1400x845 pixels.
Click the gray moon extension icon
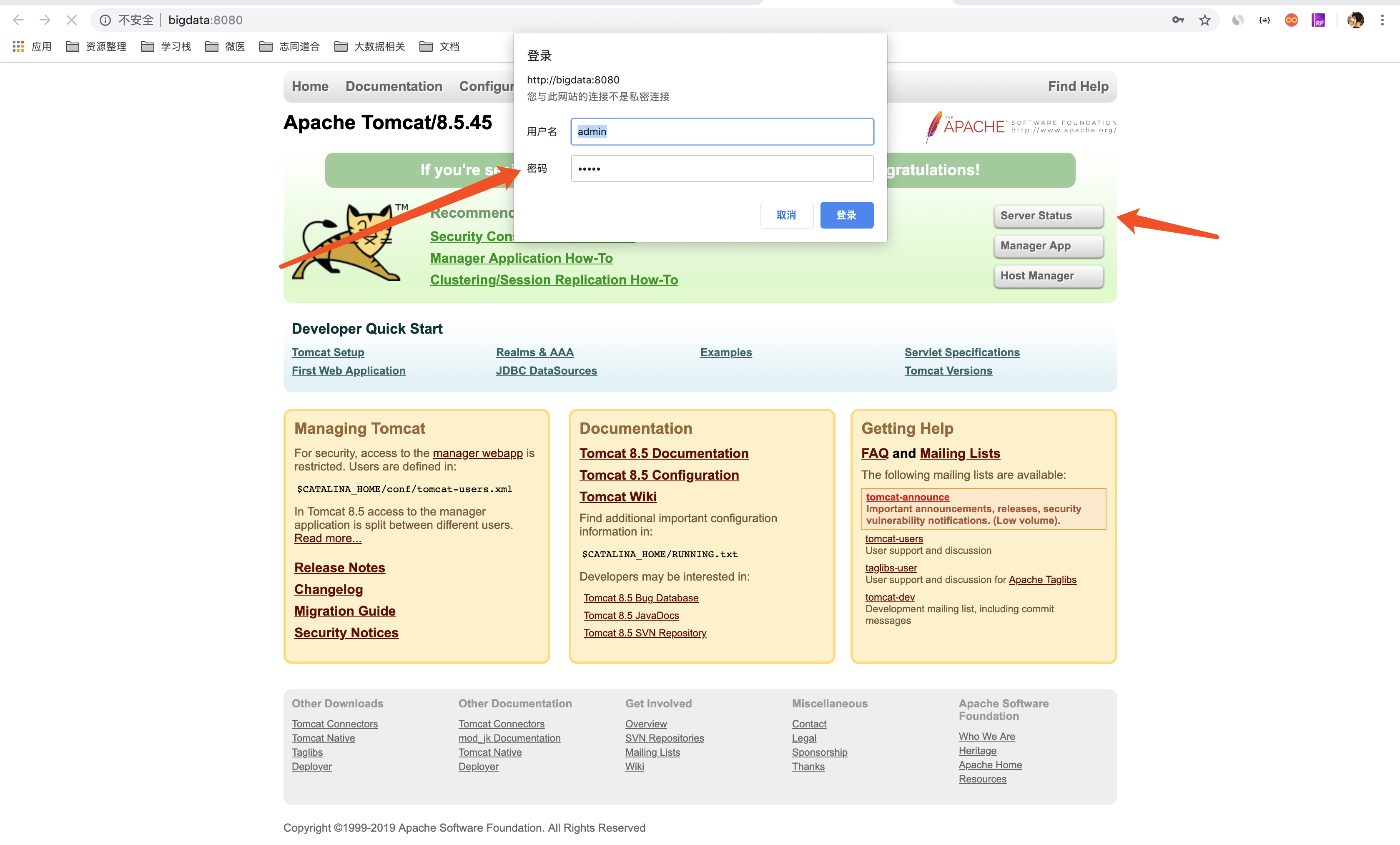pos(1237,20)
